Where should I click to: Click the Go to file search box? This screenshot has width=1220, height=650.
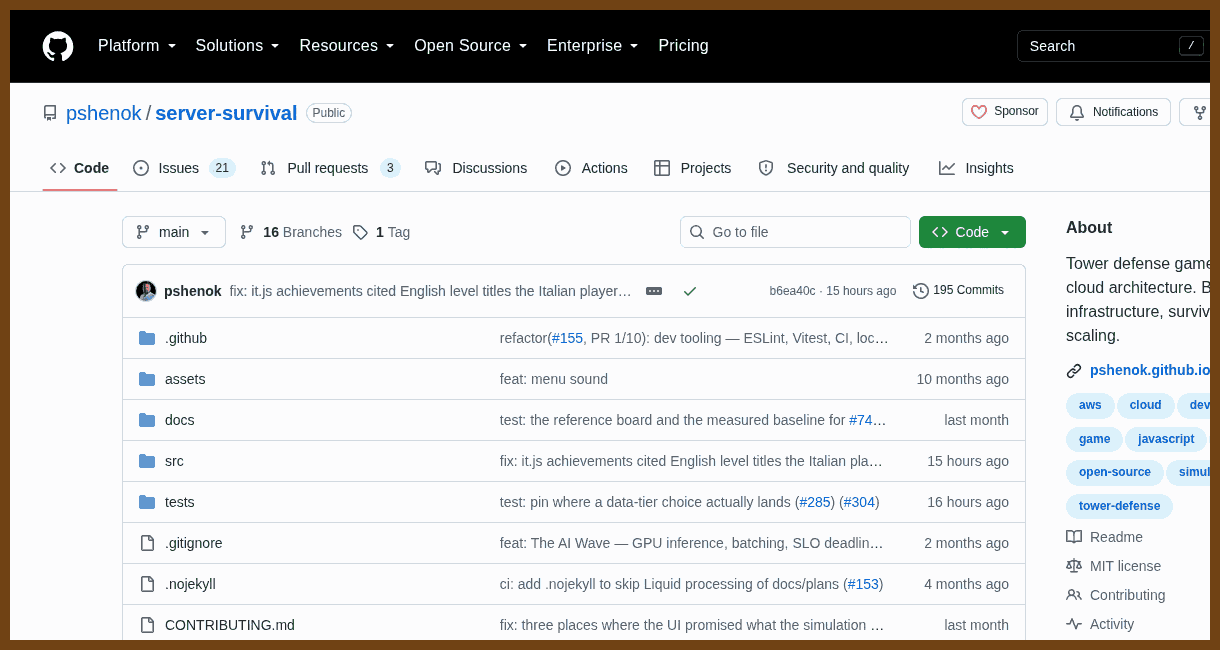[x=795, y=232]
